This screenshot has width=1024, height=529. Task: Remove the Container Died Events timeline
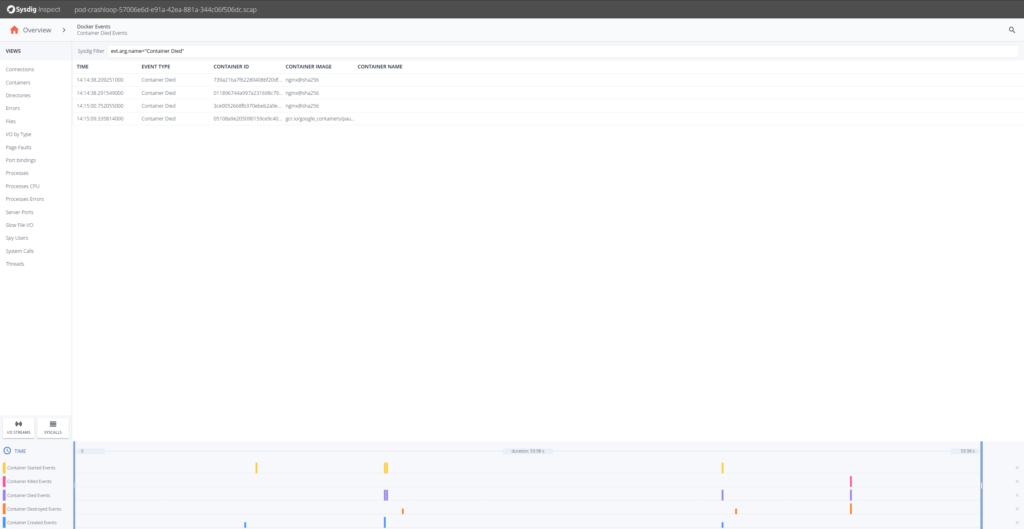pos(1017,495)
